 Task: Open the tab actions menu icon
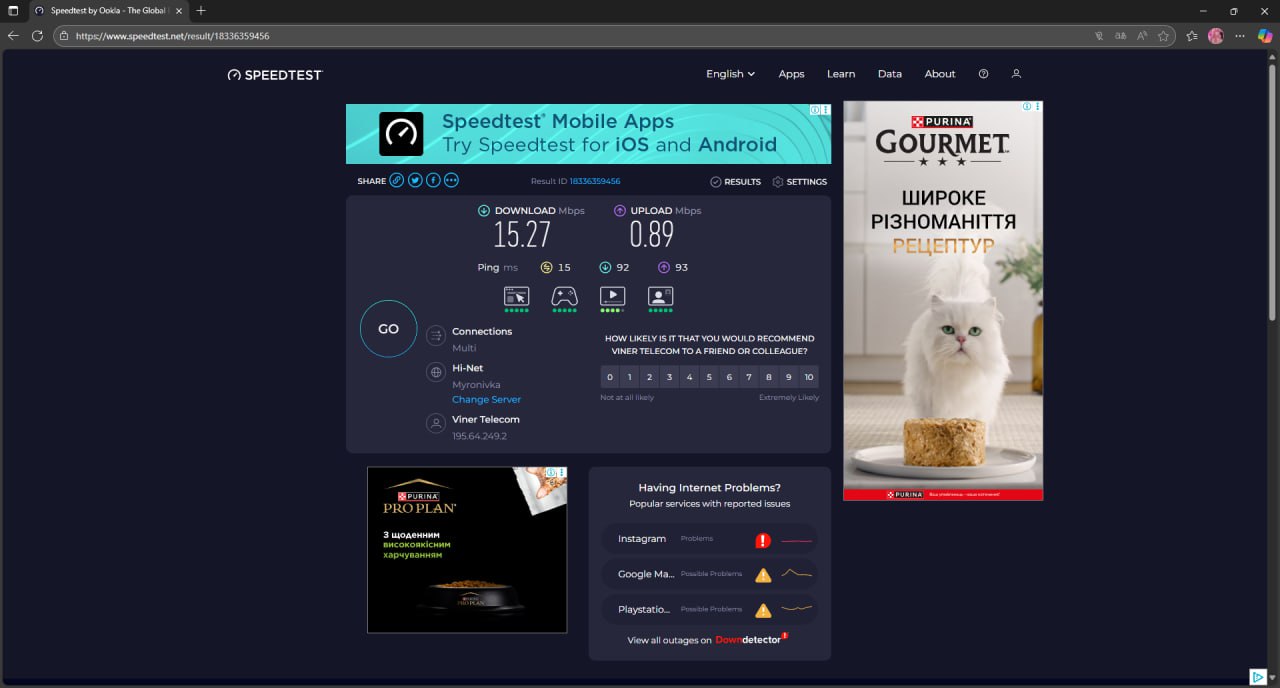click(13, 10)
